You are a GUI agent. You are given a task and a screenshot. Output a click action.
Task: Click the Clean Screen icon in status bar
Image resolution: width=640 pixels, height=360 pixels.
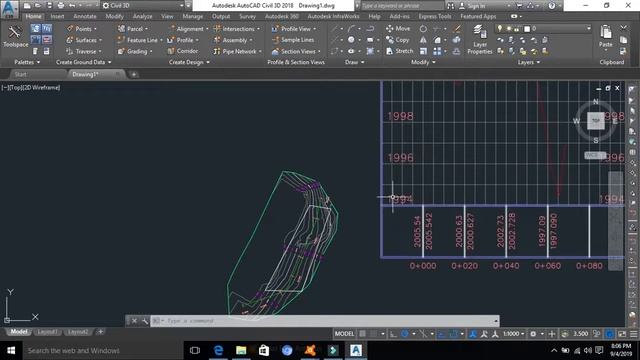click(622, 334)
